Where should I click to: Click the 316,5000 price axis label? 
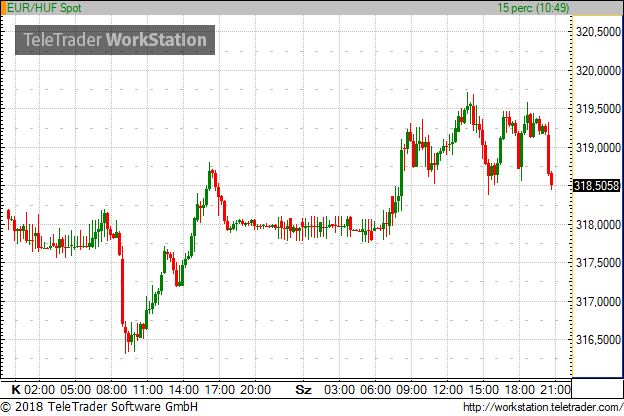pos(598,340)
